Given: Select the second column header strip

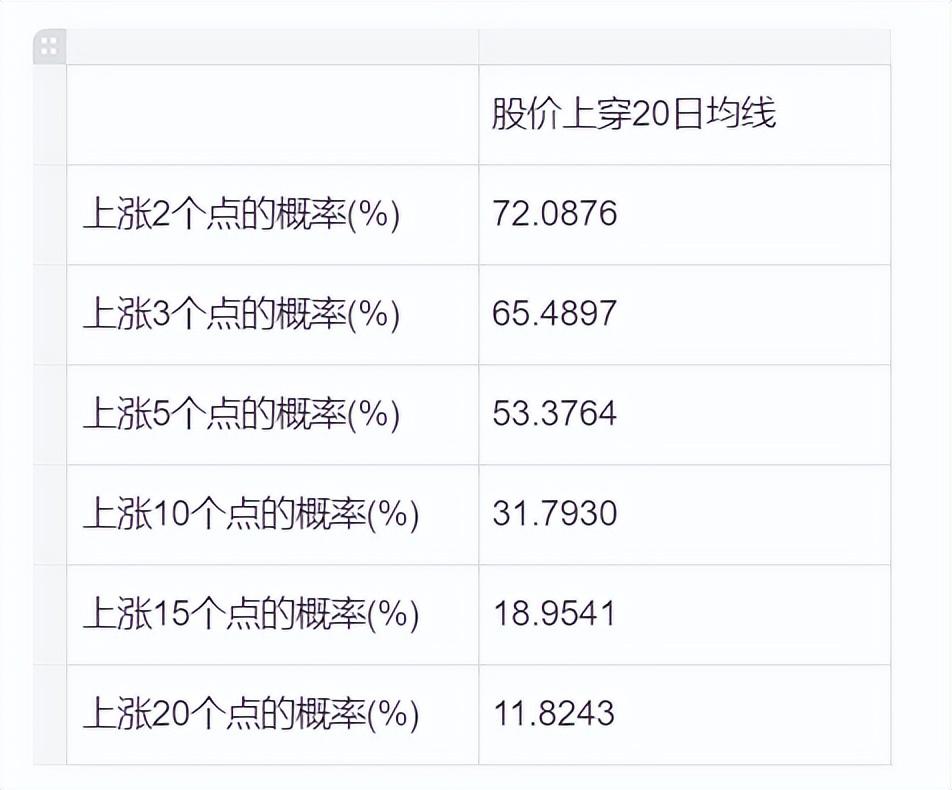Looking at the screenshot, I should click(684, 46).
